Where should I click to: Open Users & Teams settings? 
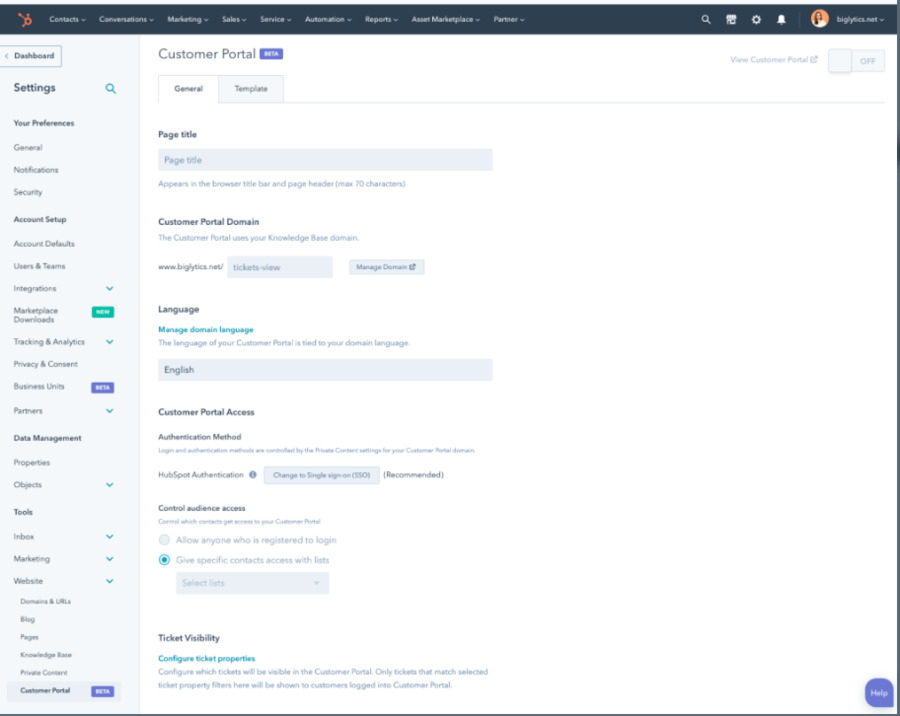pyautogui.click(x=40, y=266)
